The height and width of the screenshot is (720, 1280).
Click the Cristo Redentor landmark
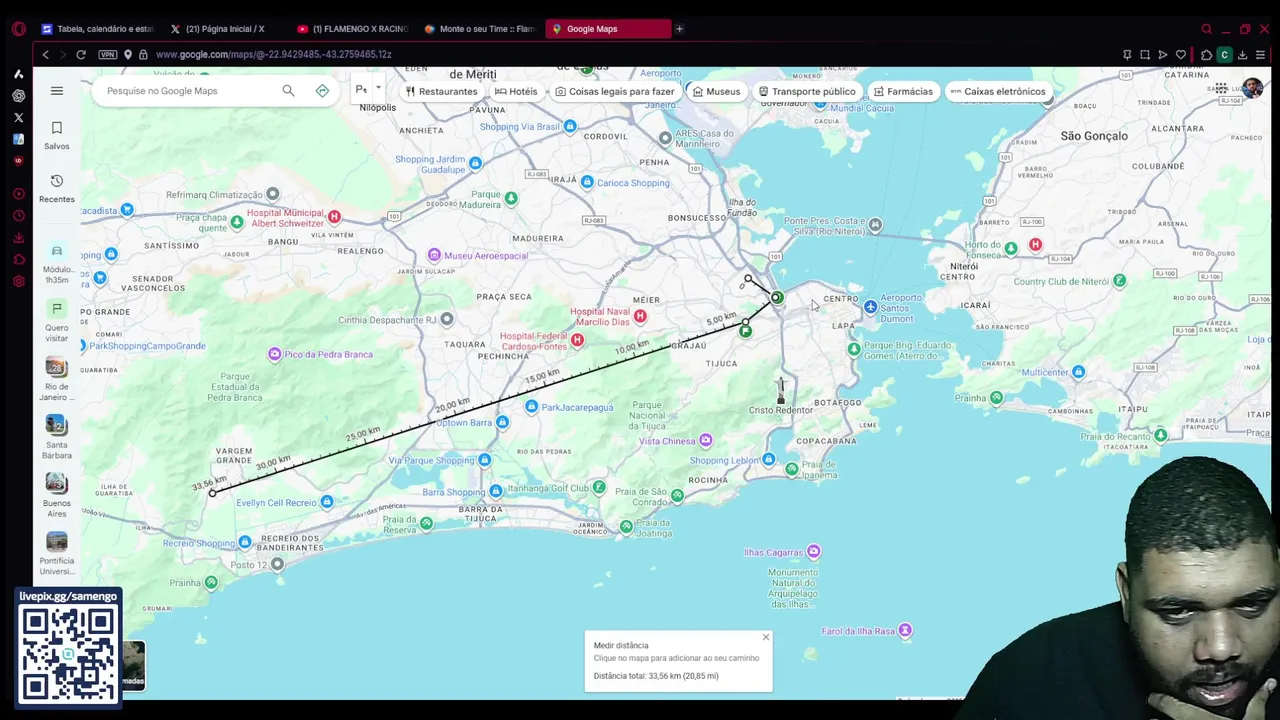tap(781, 395)
